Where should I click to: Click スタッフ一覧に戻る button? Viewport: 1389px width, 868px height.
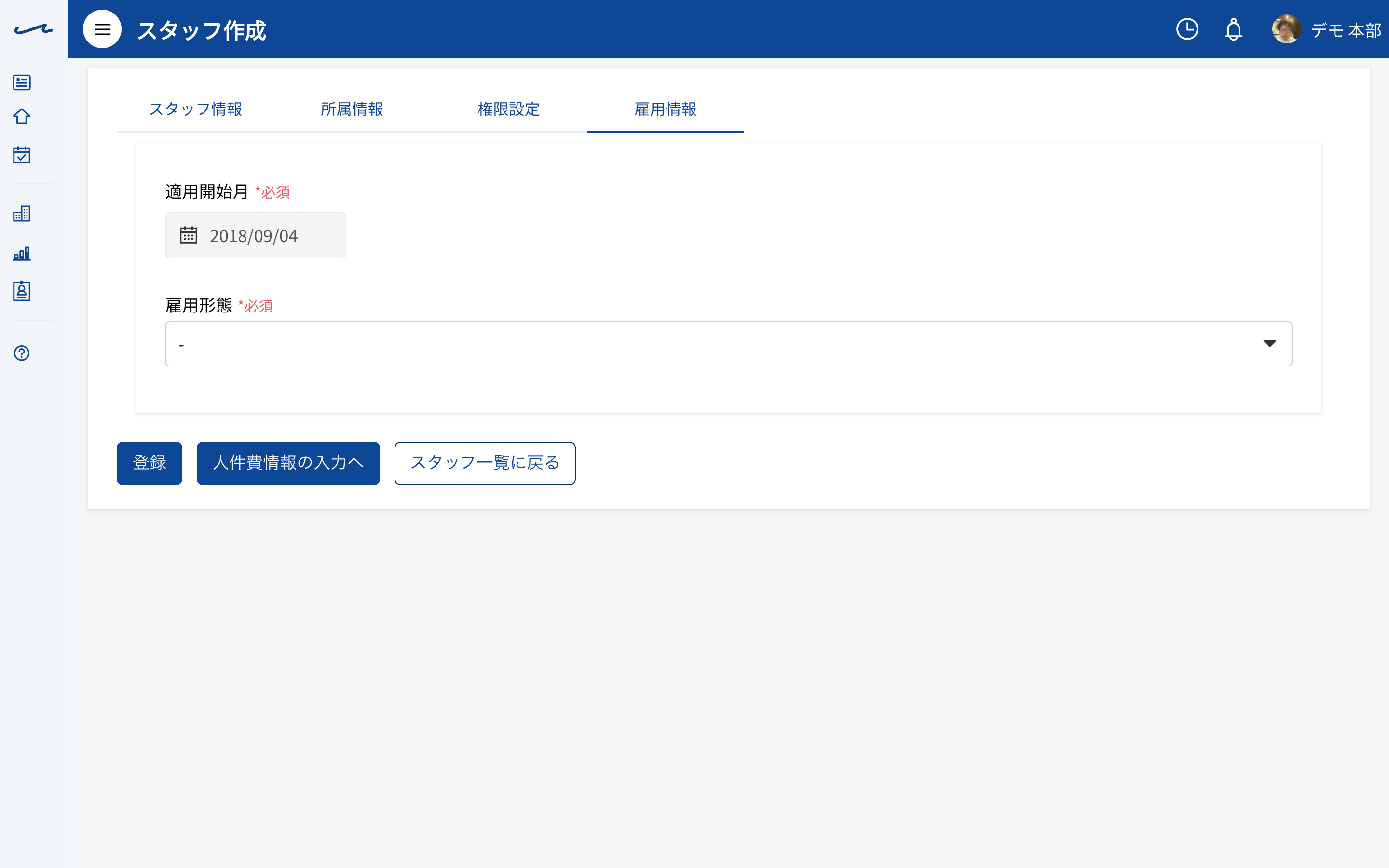(x=485, y=463)
